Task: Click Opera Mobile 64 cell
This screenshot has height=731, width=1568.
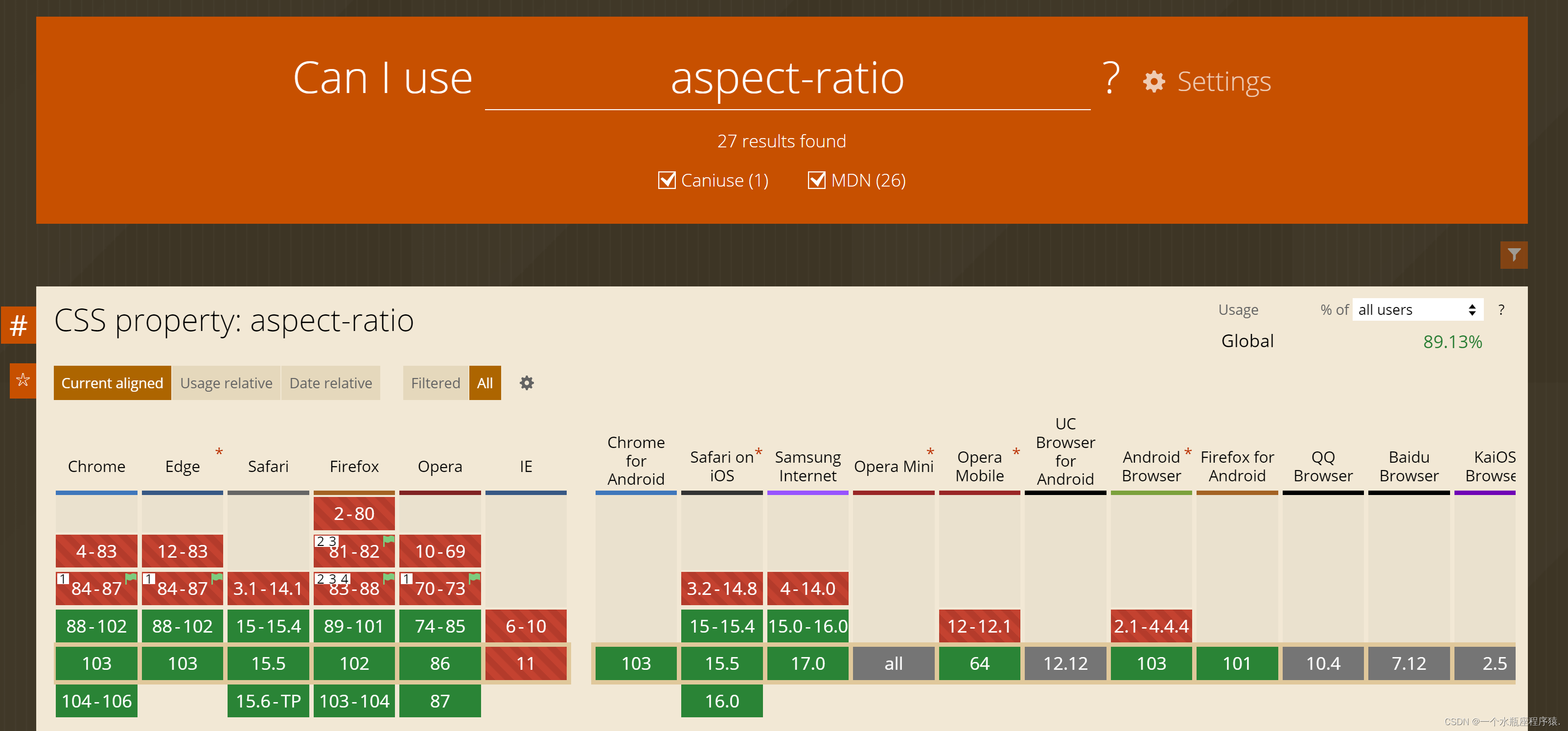Action: 979,663
